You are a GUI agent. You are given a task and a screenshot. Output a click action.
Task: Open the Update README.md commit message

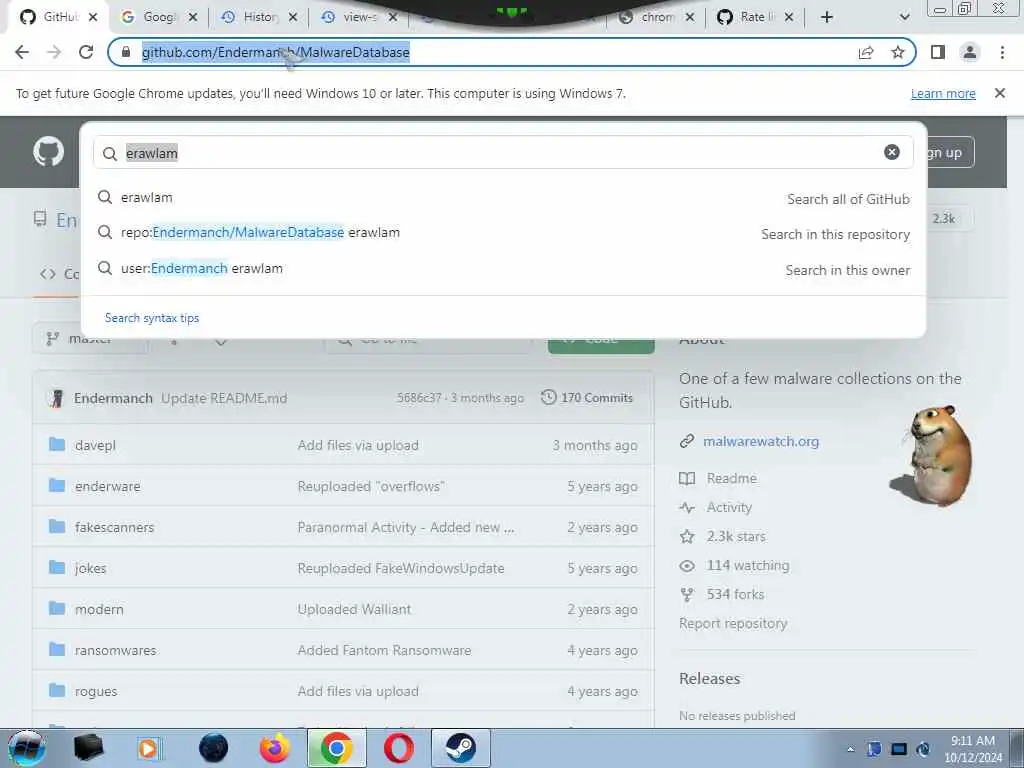click(x=224, y=398)
